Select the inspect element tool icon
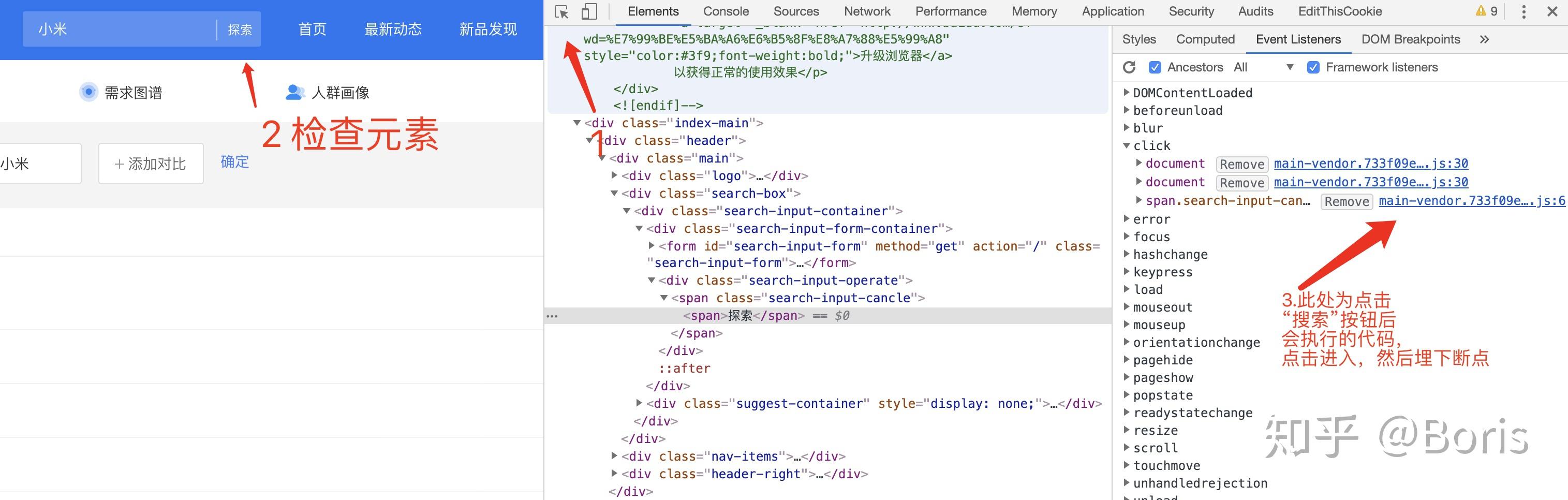The height and width of the screenshot is (500, 1568). pyautogui.click(x=561, y=11)
